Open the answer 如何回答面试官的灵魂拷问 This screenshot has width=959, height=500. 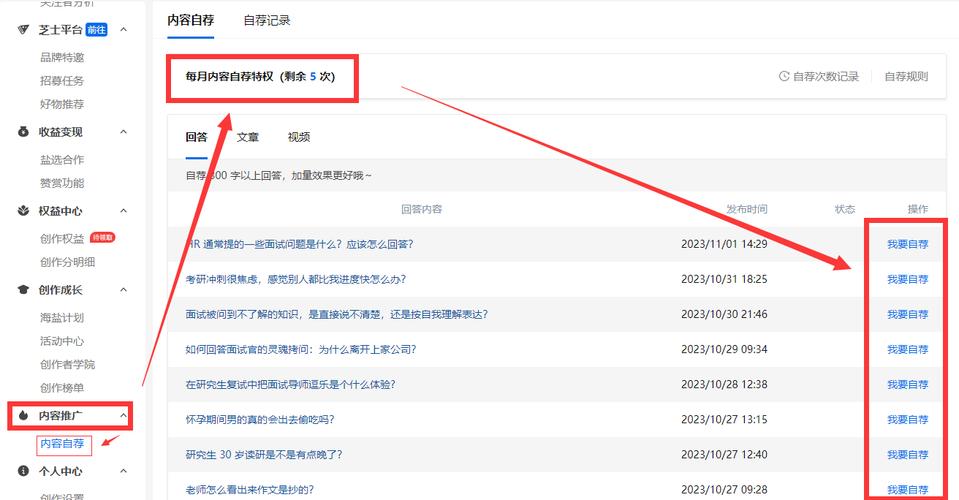tap(300, 349)
